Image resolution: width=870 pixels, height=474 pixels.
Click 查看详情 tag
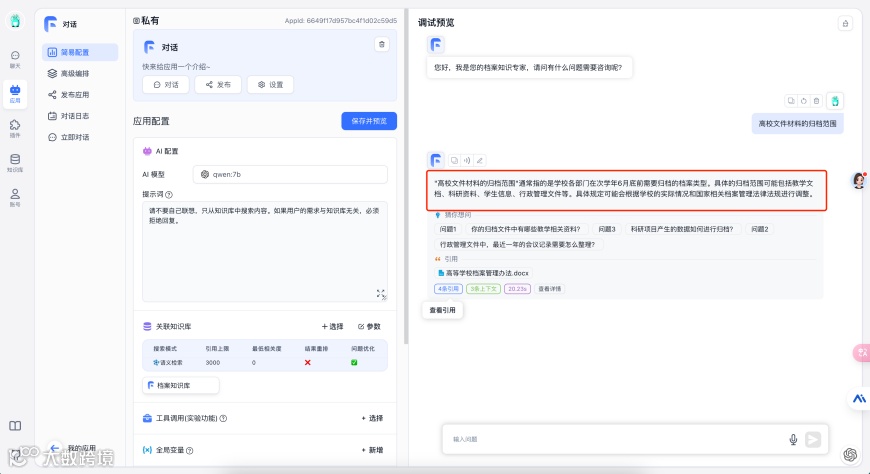tap(549, 289)
